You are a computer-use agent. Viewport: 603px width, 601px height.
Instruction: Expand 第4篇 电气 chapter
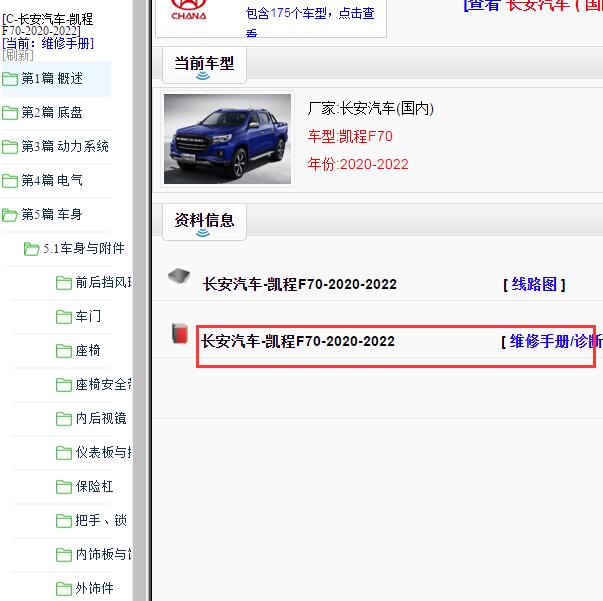pos(52,180)
